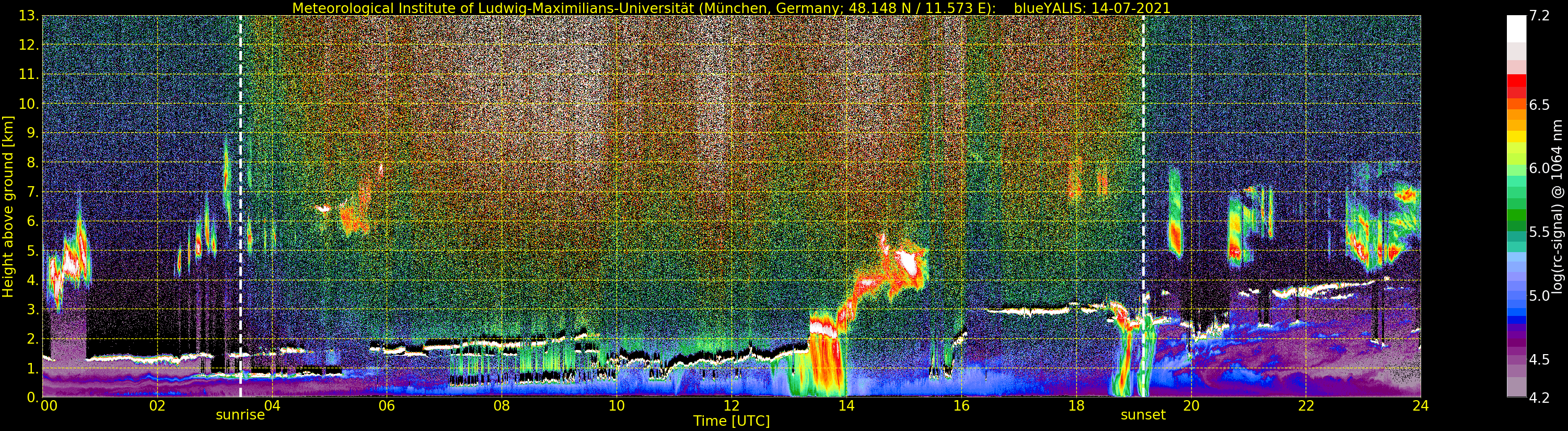Click time-axis tick label "04"

point(272,406)
